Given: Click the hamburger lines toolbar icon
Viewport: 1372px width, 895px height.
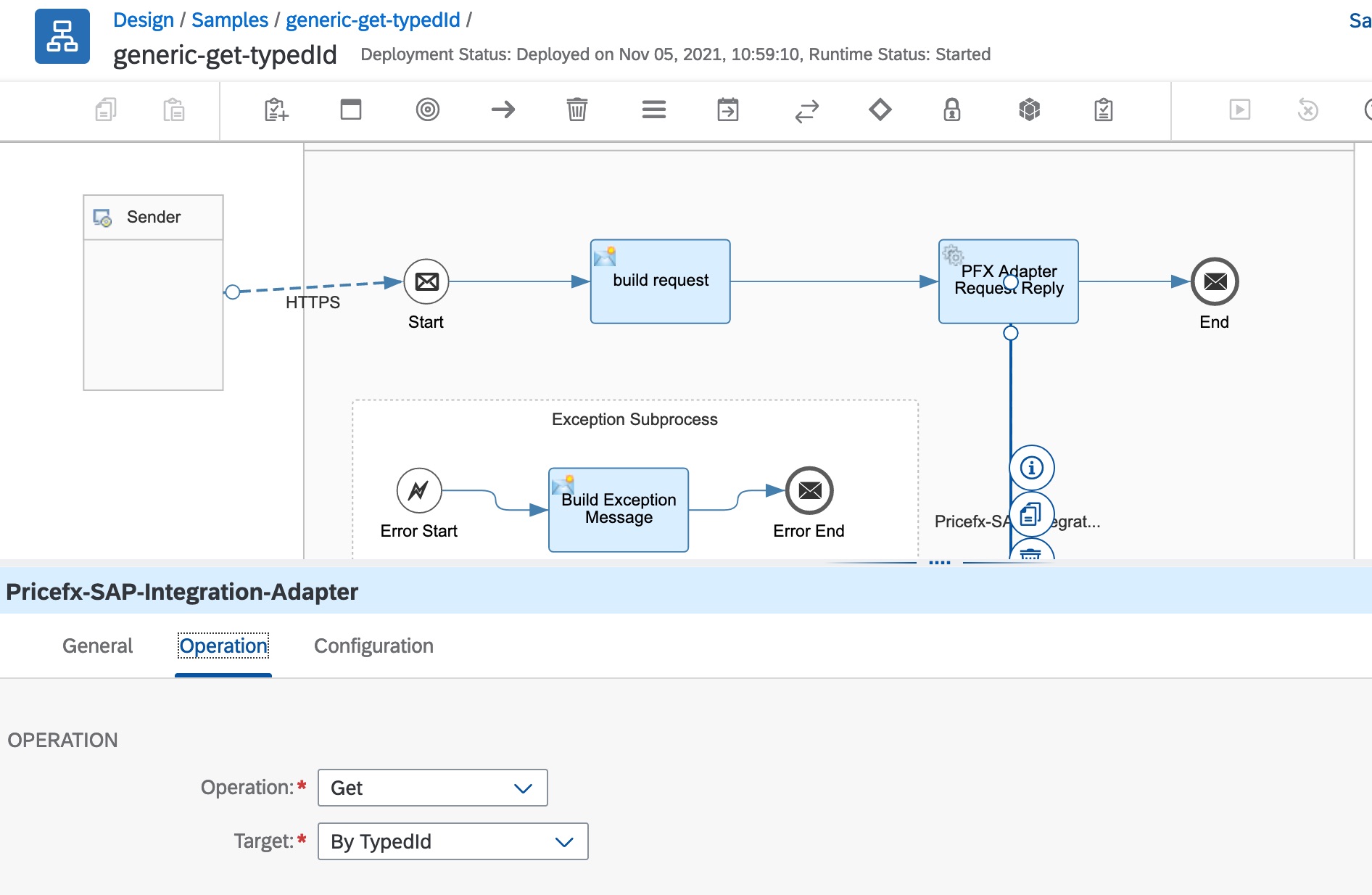Looking at the screenshot, I should [653, 110].
